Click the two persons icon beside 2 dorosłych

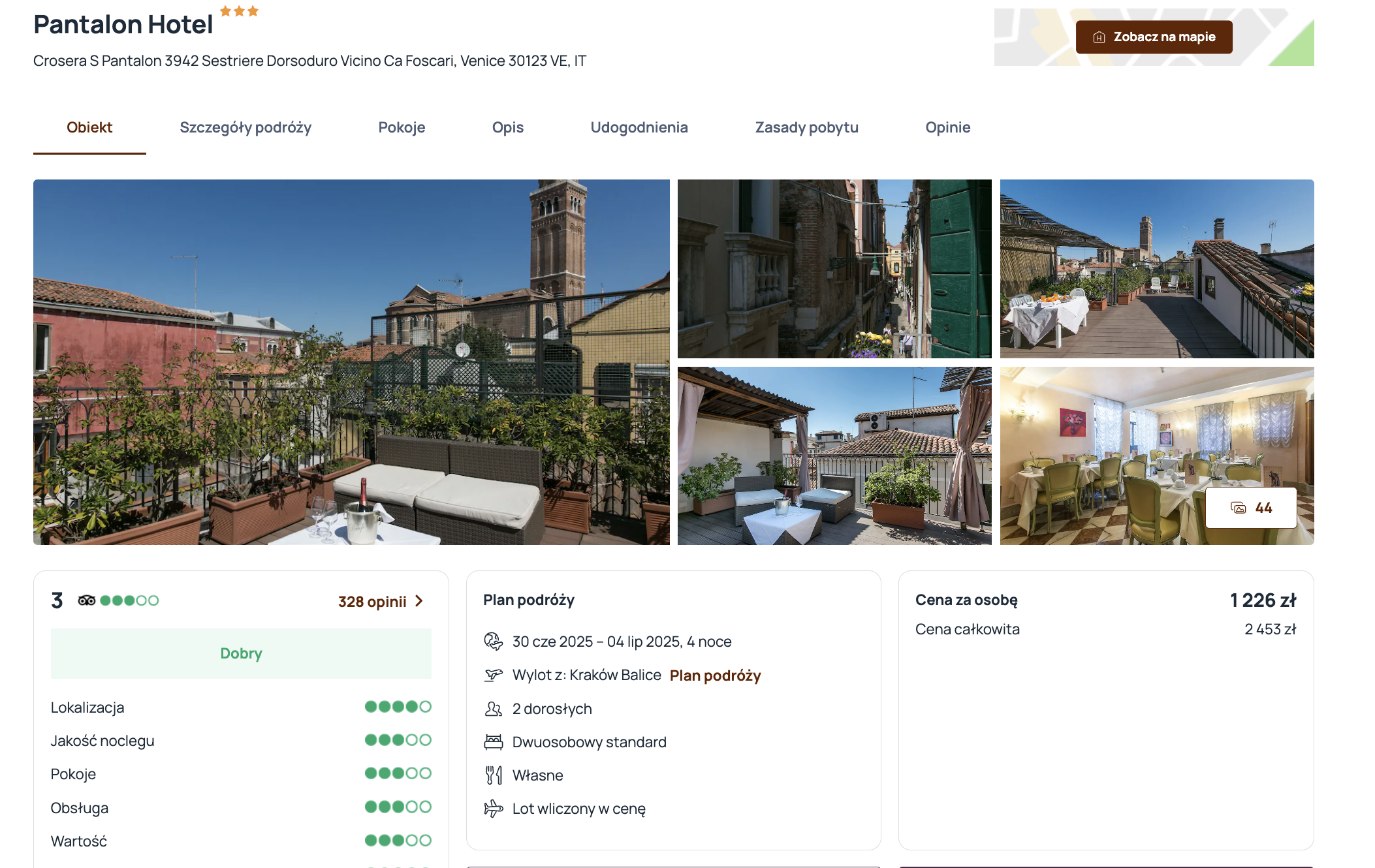pyautogui.click(x=493, y=709)
